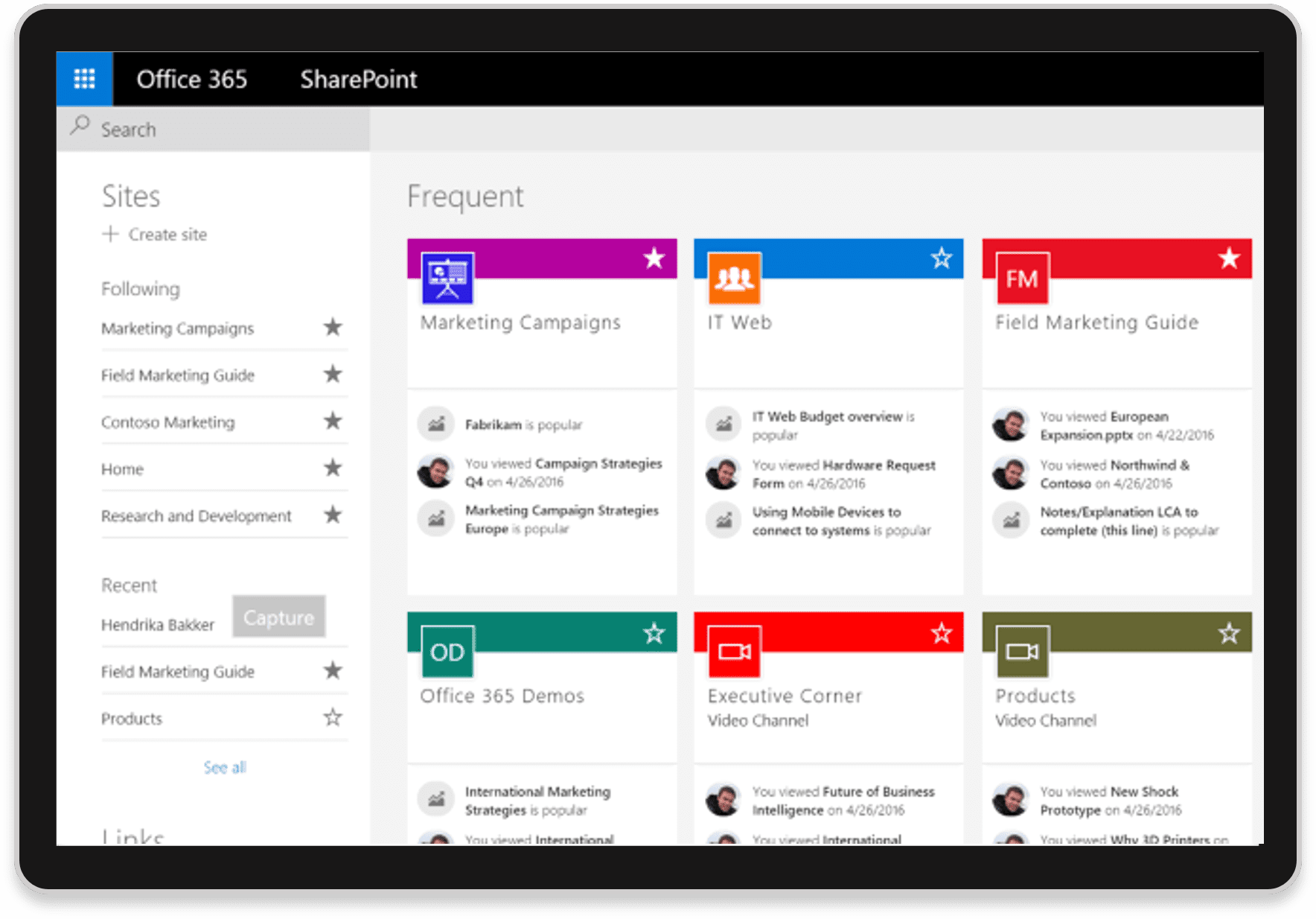Unfollow Marketing Campaigns star in sidebar
The height and width of the screenshot is (919, 1316).
pos(333,327)
